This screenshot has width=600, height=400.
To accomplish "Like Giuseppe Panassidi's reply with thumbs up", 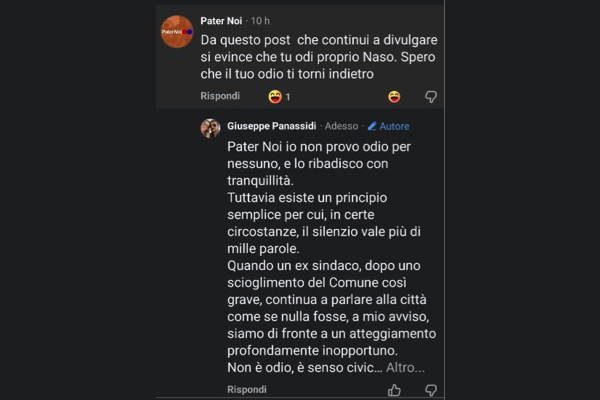I will coord(394,389).
